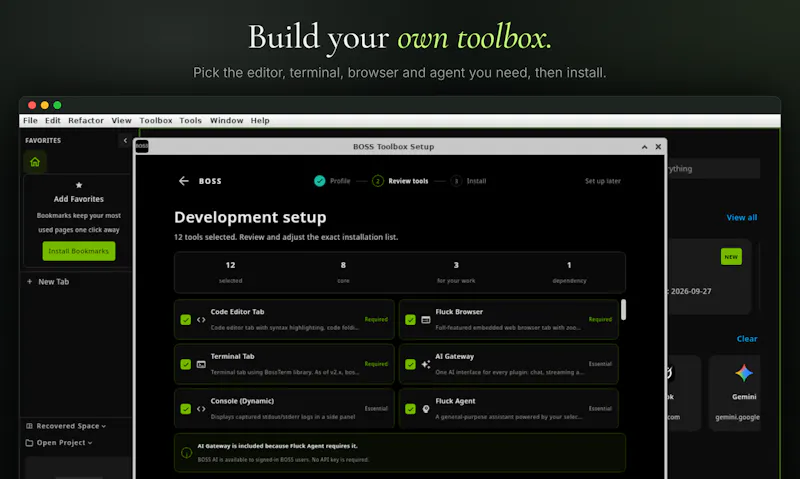Open the Tools menu
This screenshot has width=800, height=479.
(190, 120)
